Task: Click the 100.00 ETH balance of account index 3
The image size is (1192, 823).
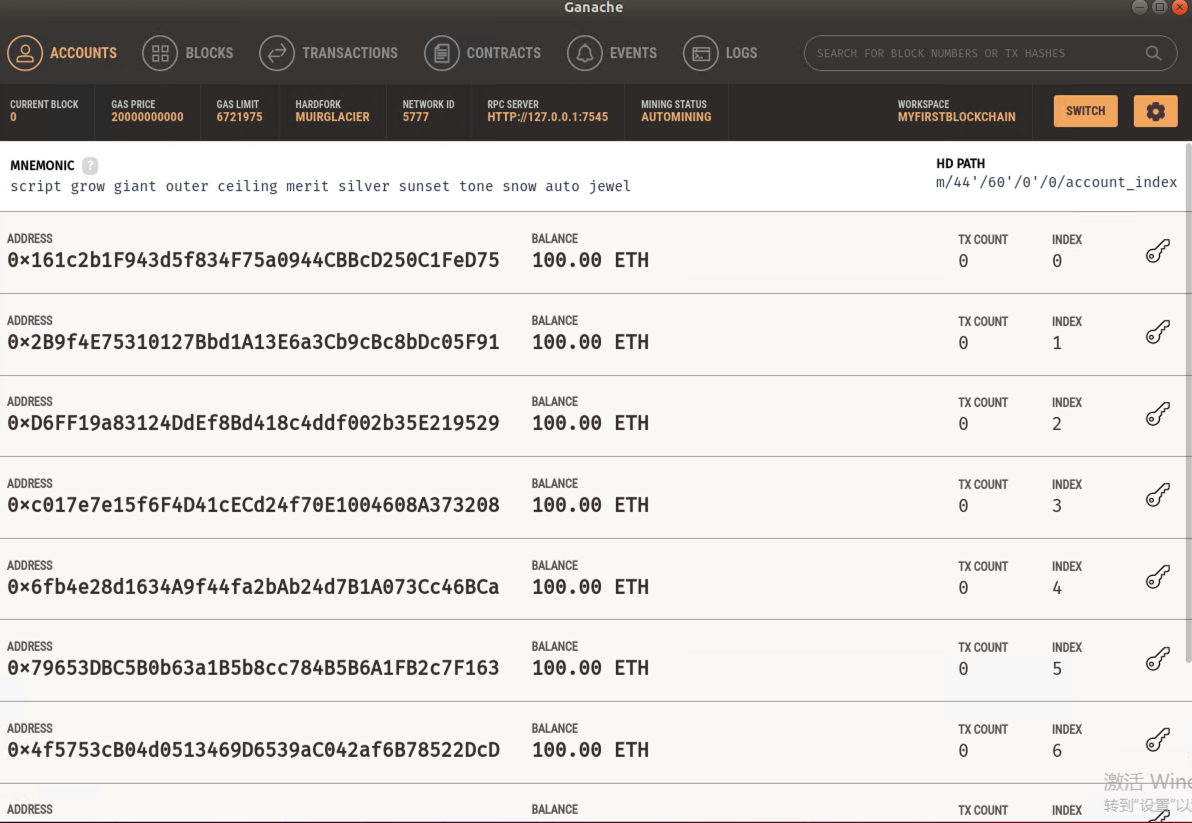Action: point(590,505)
